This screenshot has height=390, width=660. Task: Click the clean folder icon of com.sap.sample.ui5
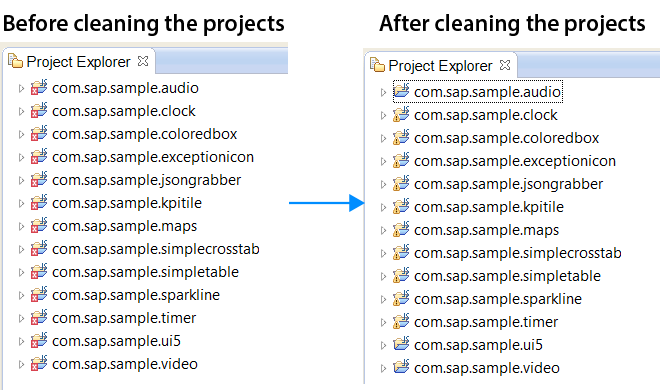401,345
